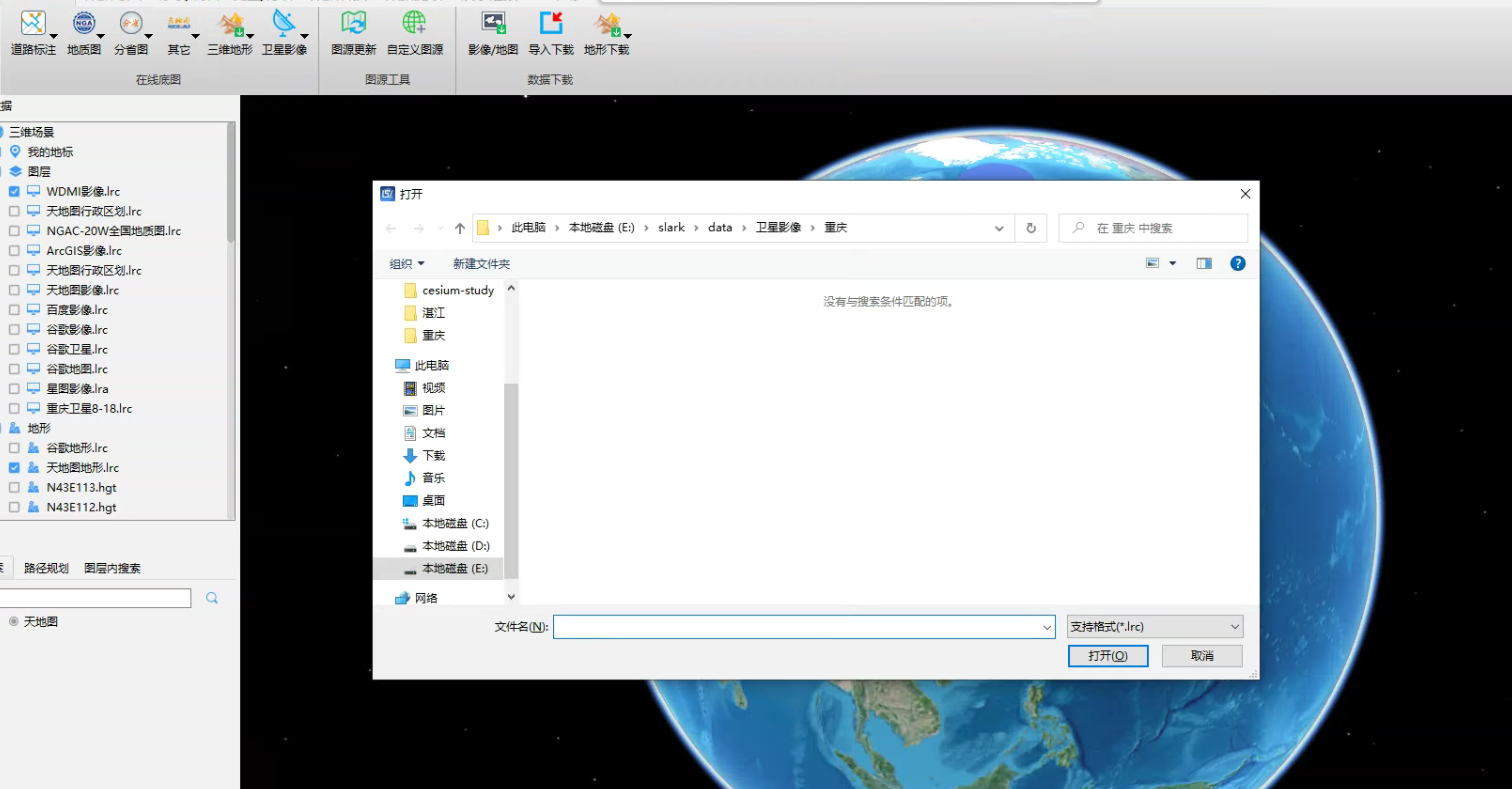Screen dimensions: 1512x789
Task: Check the ArcGIS影像.lrc layer
Action: tap(14, 251)
